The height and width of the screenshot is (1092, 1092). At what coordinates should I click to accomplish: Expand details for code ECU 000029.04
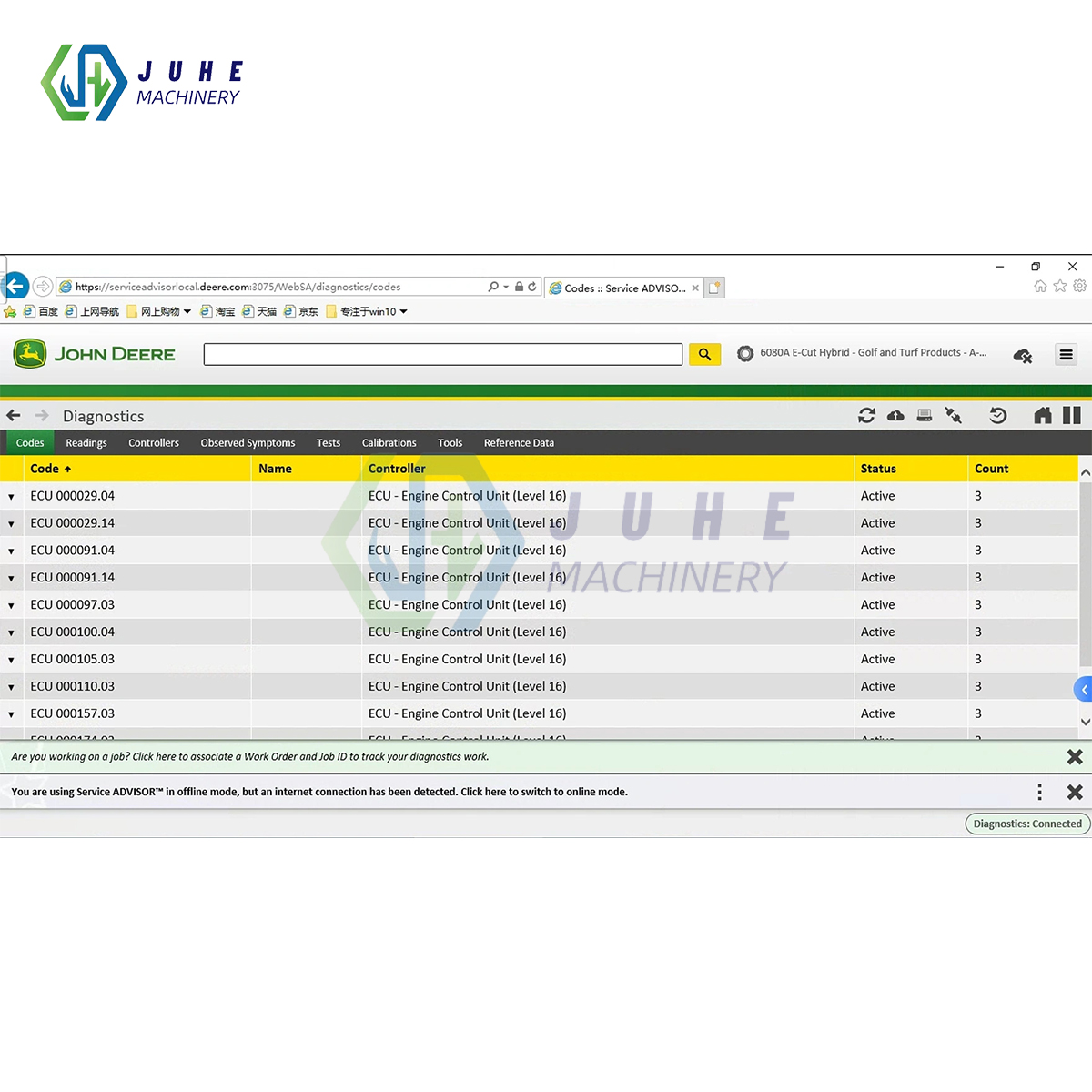tap(12, 496)
